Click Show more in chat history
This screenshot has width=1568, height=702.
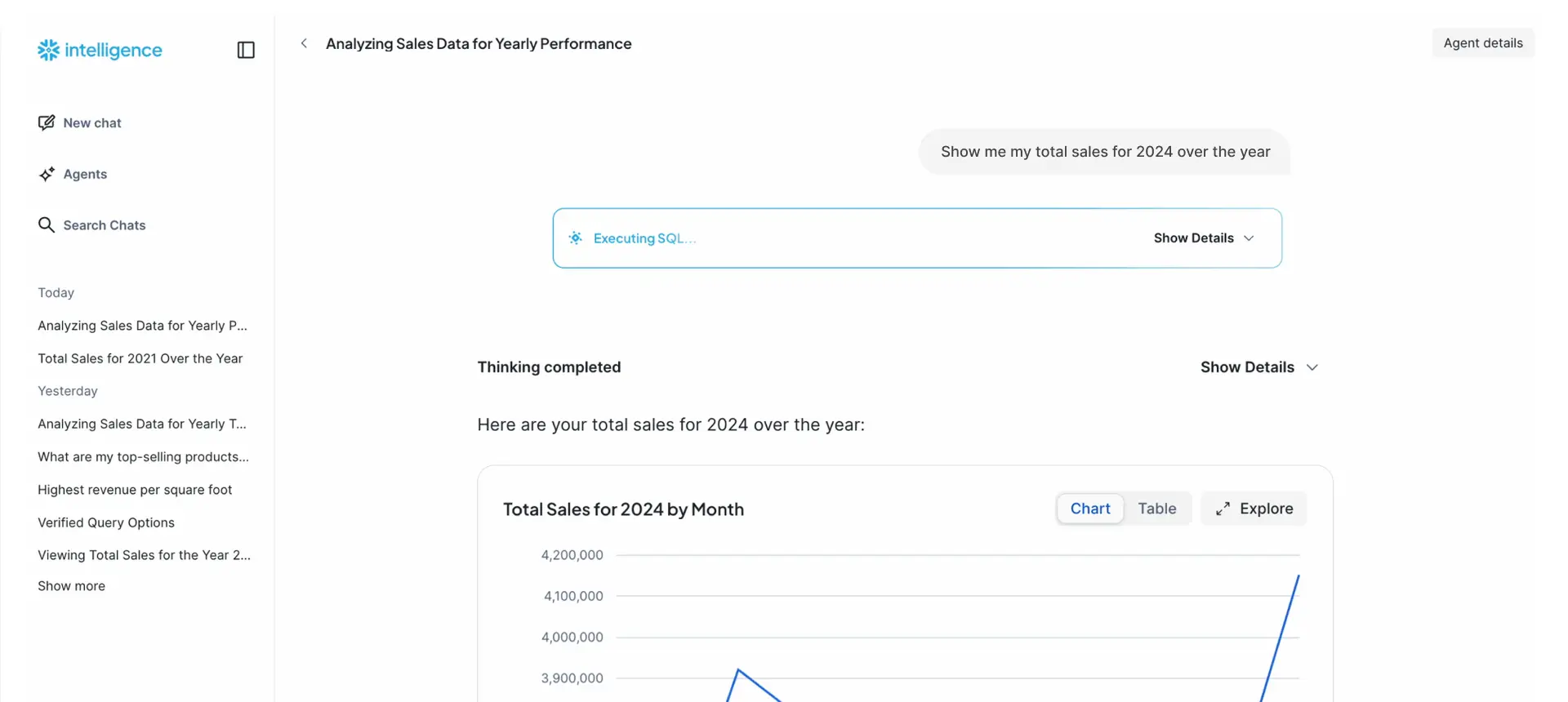coord(71,585)
